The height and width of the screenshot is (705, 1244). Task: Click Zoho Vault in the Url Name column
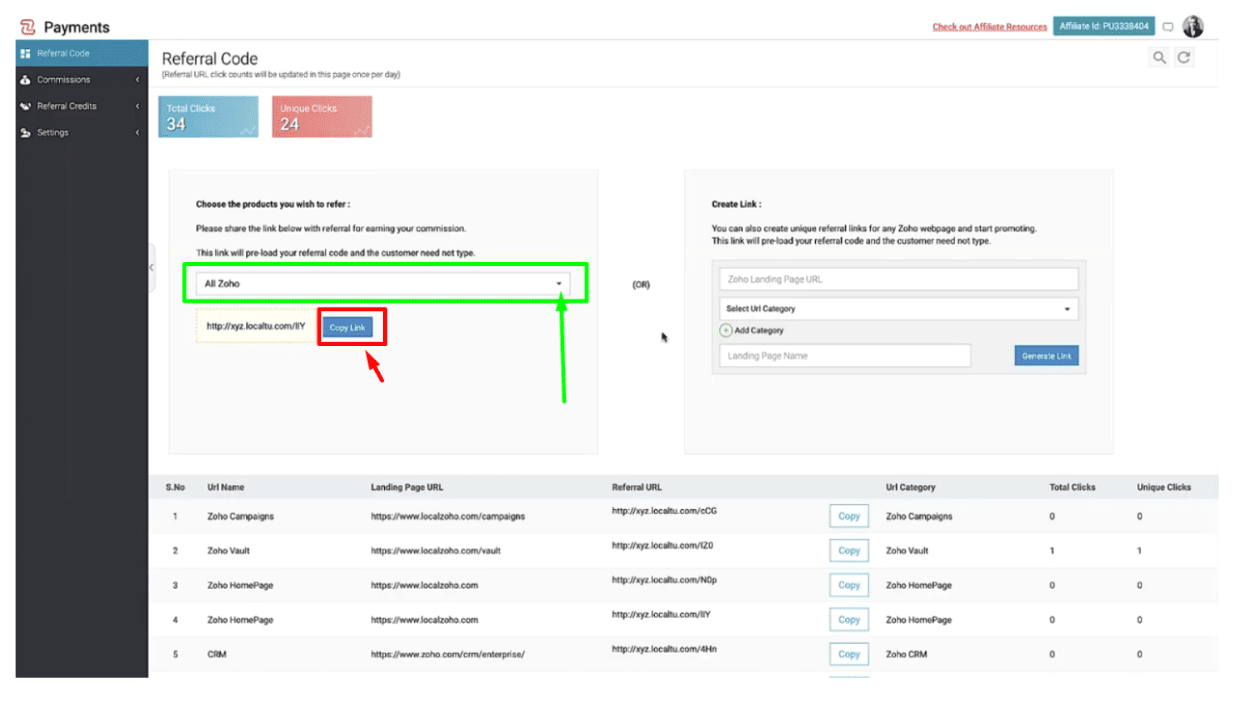click(x=230, y=551)
